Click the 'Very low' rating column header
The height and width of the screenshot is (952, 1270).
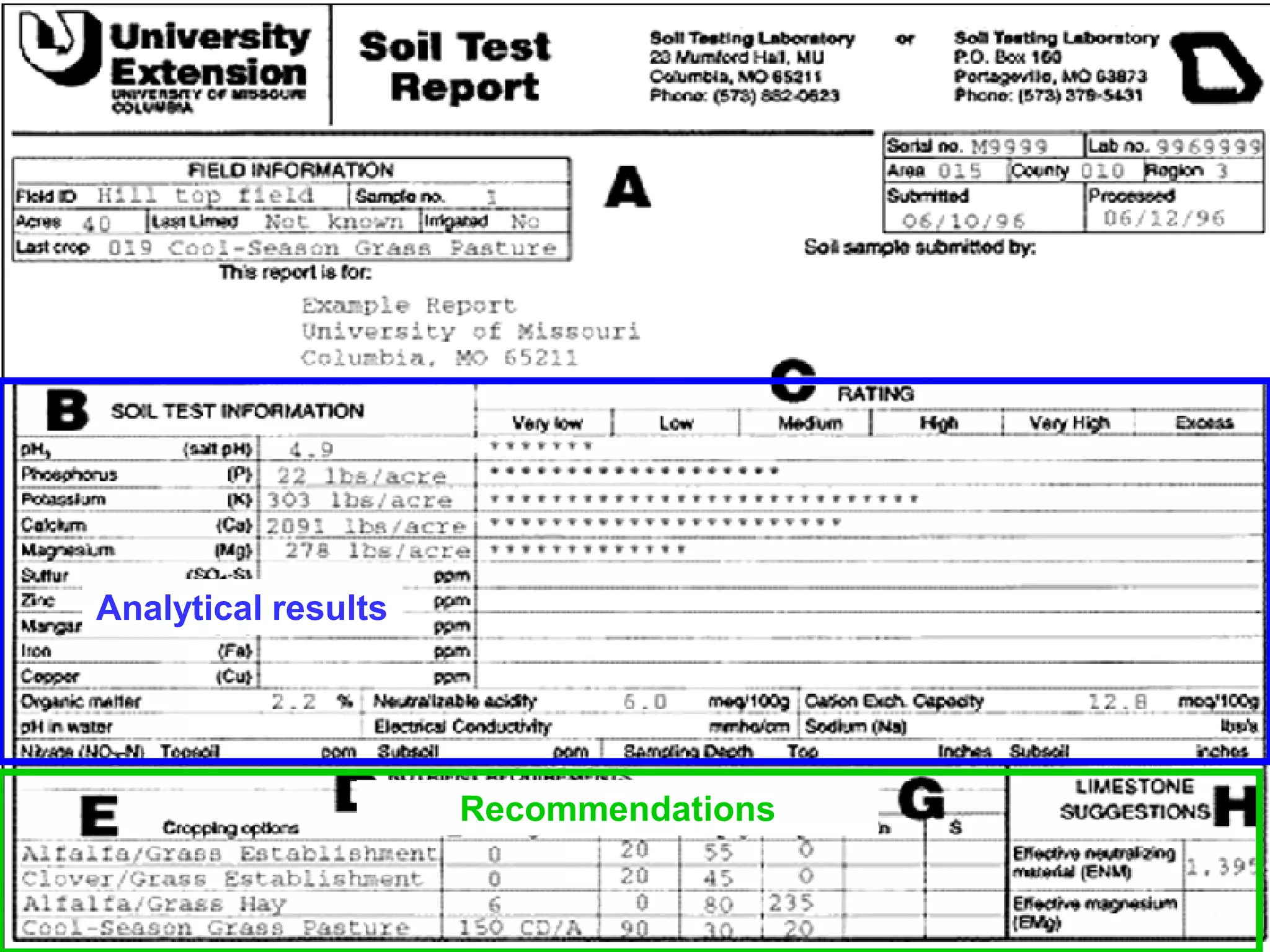pyautogui.click(x=547, y=423)
